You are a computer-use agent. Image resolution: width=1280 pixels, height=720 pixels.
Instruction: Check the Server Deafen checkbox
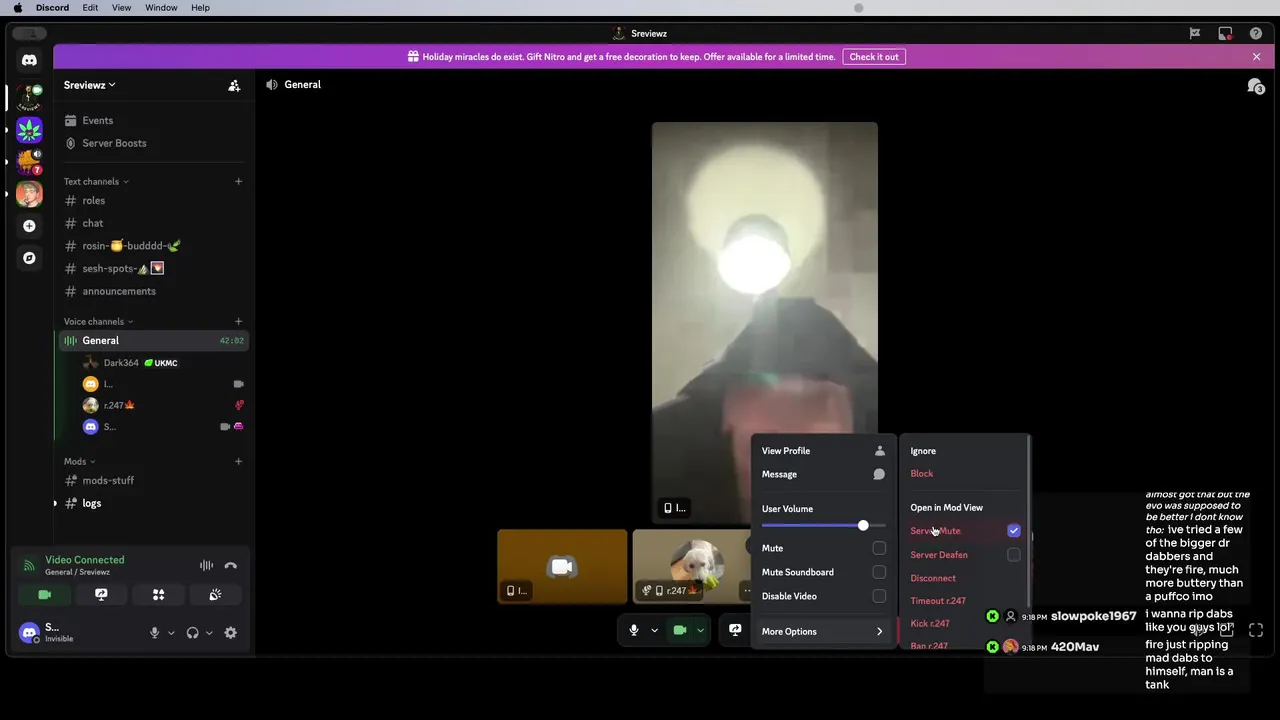point(1014,554)
